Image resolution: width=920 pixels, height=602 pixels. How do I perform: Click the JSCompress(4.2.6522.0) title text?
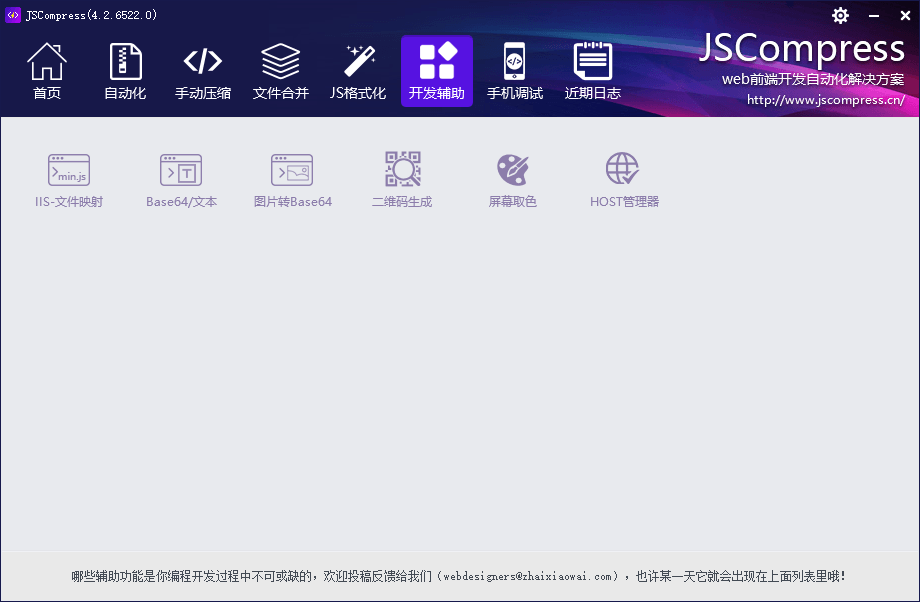(92, 15)
